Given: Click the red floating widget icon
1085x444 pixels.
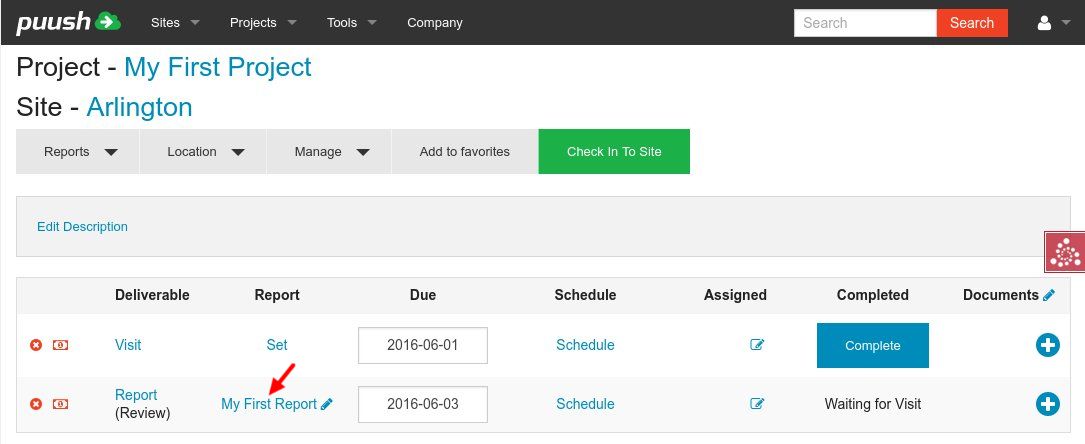Looking at the screenshot, I should point(1065,252).
